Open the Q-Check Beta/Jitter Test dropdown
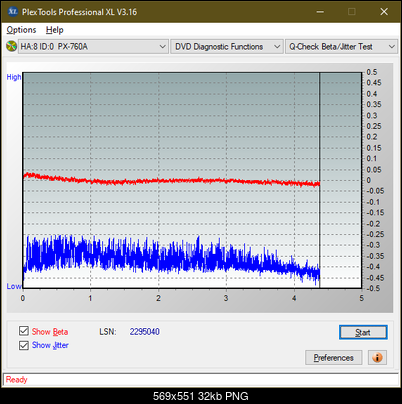The image size is (402, 404). click(341, 47)
